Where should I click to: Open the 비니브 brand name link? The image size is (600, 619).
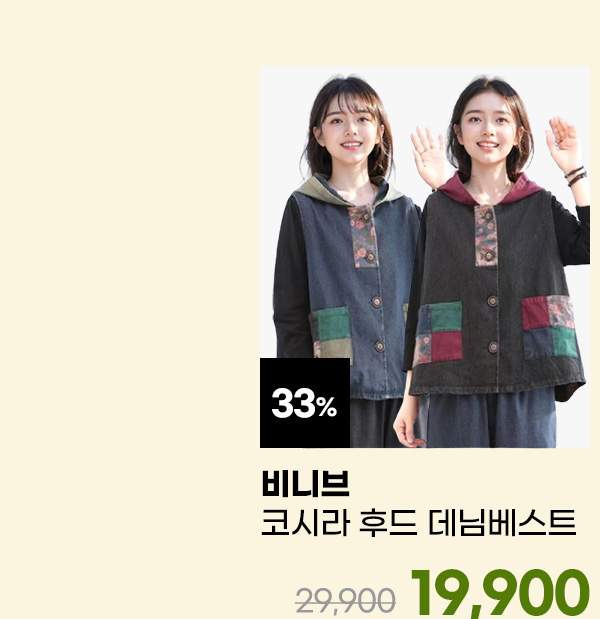(x=305, y=483)
